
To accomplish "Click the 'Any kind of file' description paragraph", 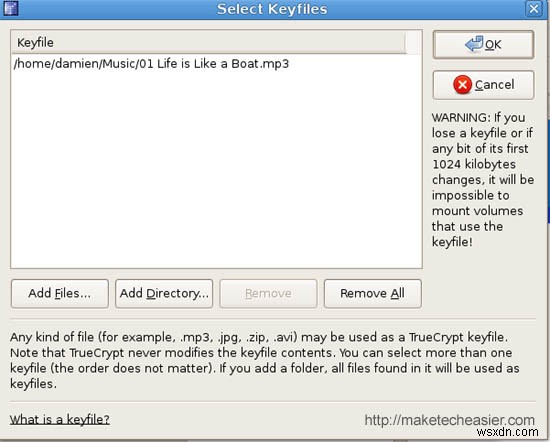I will (265, 360).
